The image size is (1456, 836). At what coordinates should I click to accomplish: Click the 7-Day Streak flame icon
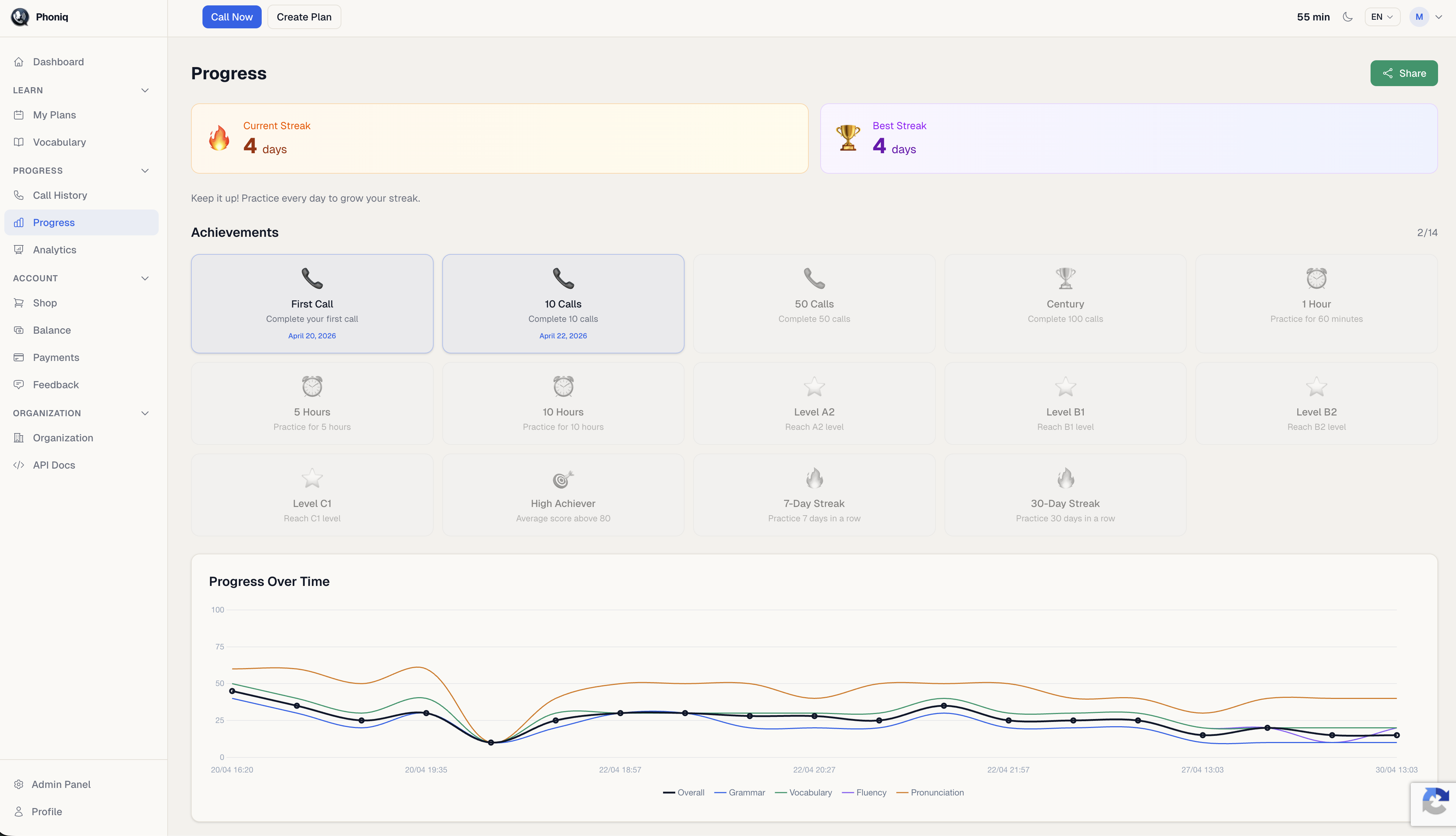click(815, 478)
